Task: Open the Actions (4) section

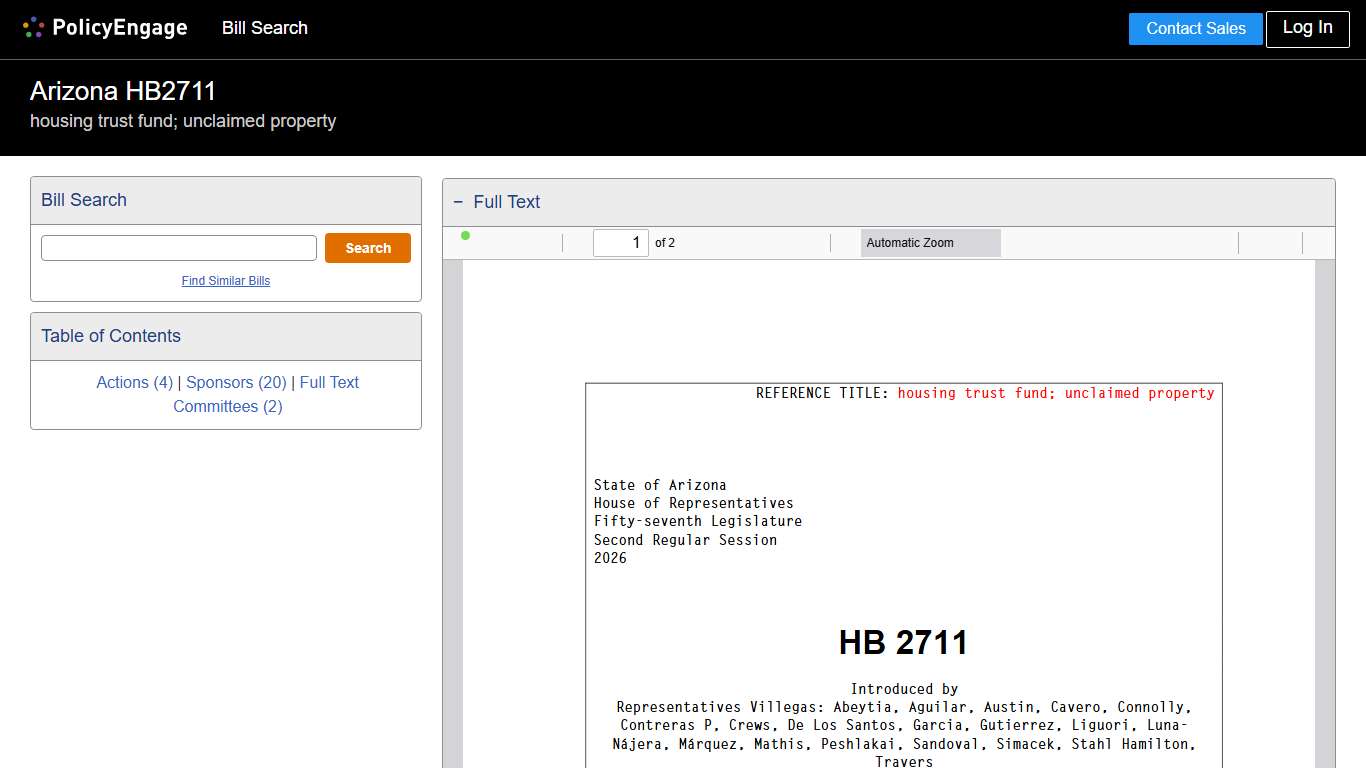Action: coord(133,382)
